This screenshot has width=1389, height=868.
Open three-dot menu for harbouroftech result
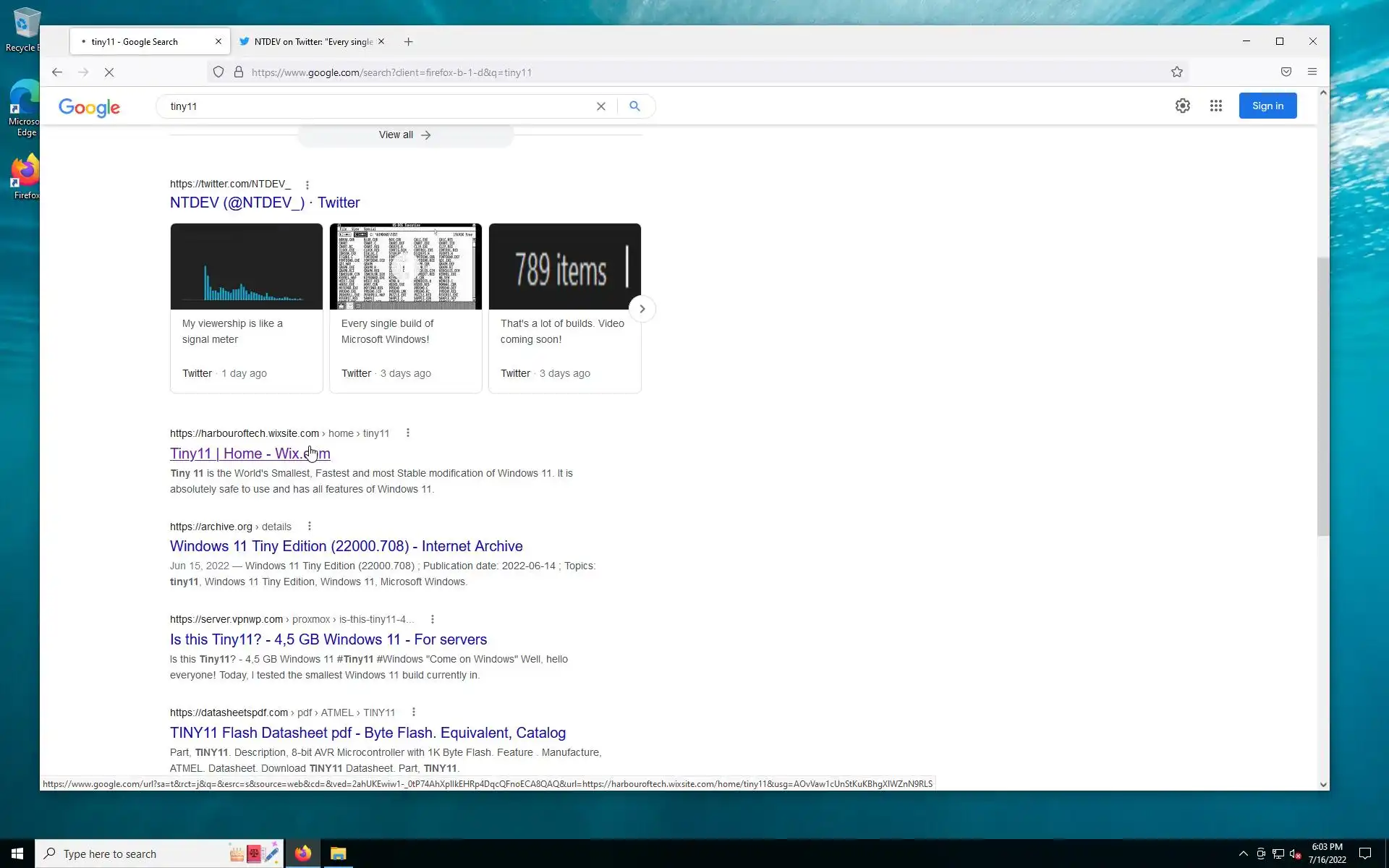(x=408, y=433)
